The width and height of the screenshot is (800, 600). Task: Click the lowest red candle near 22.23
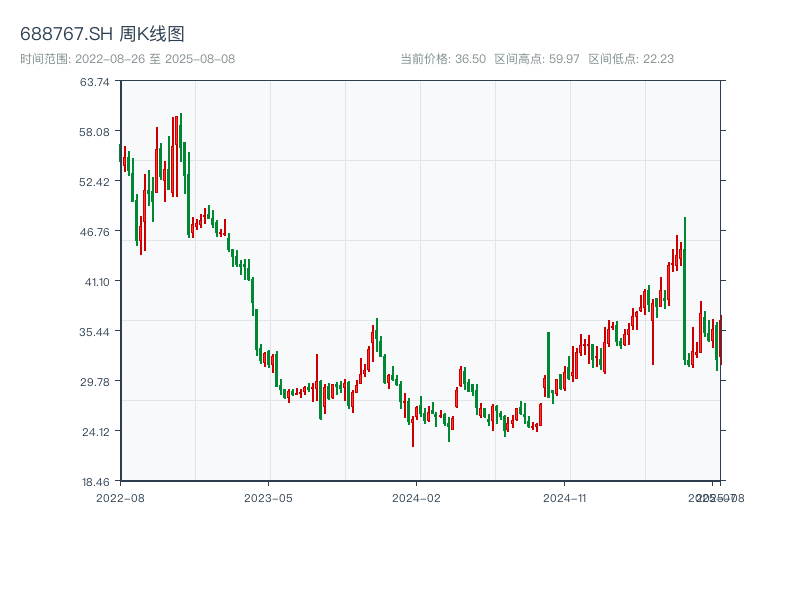coord(412,432)
